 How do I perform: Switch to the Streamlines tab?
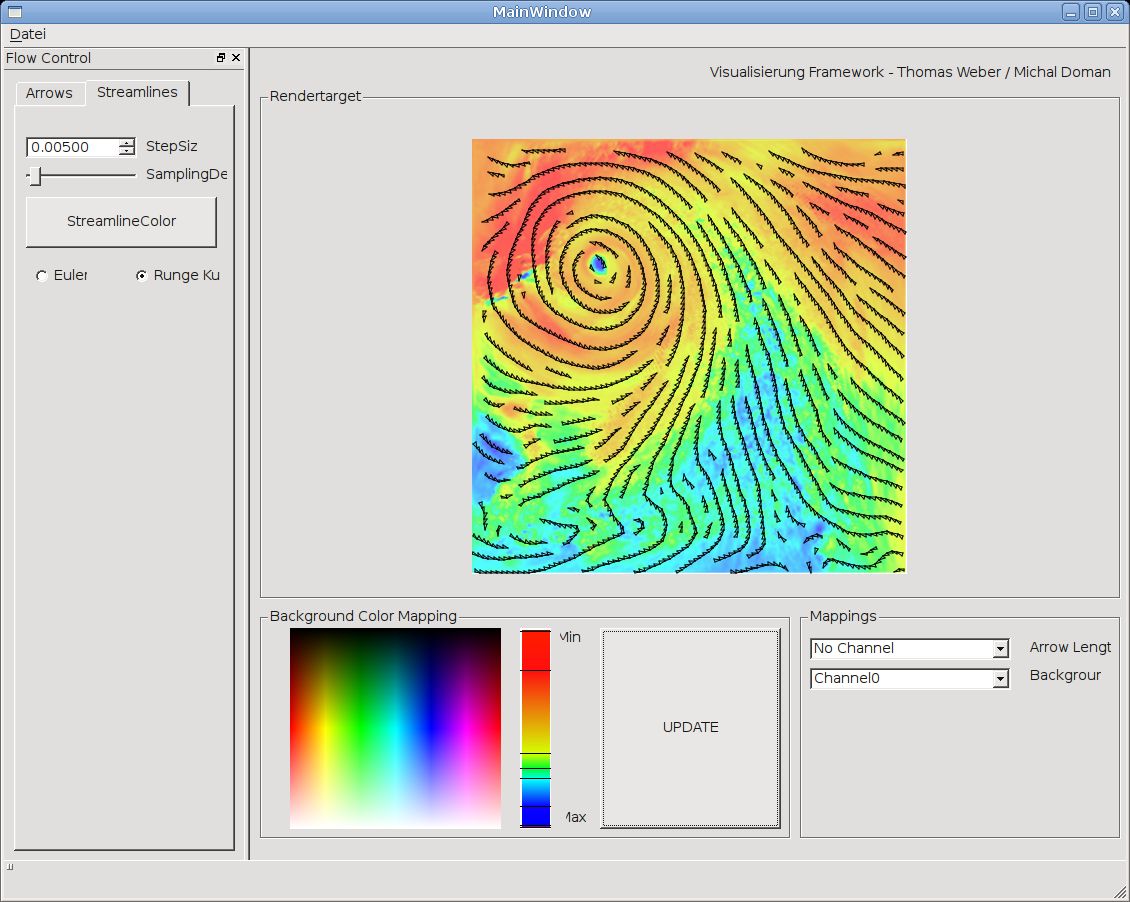click(x=137, y=92)
